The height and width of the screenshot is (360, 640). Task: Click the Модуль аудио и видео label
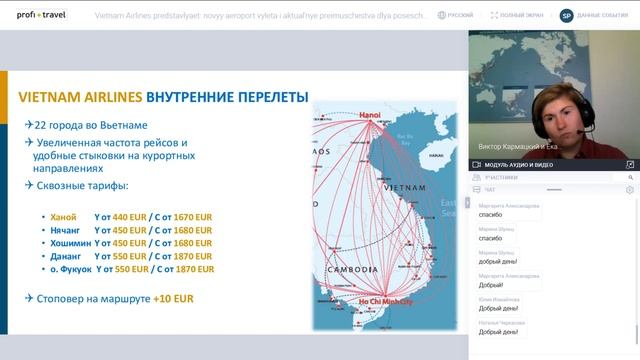pos(518,165)
